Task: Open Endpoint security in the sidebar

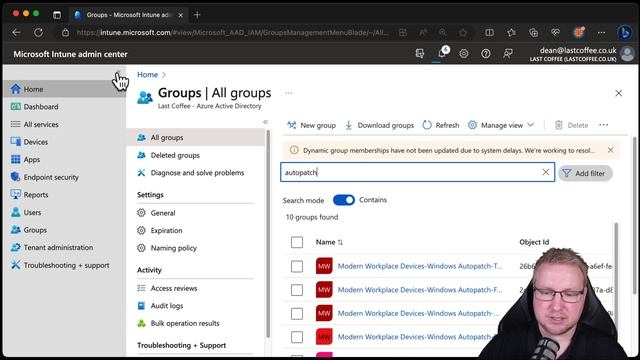Action: [x=51, y=177]
